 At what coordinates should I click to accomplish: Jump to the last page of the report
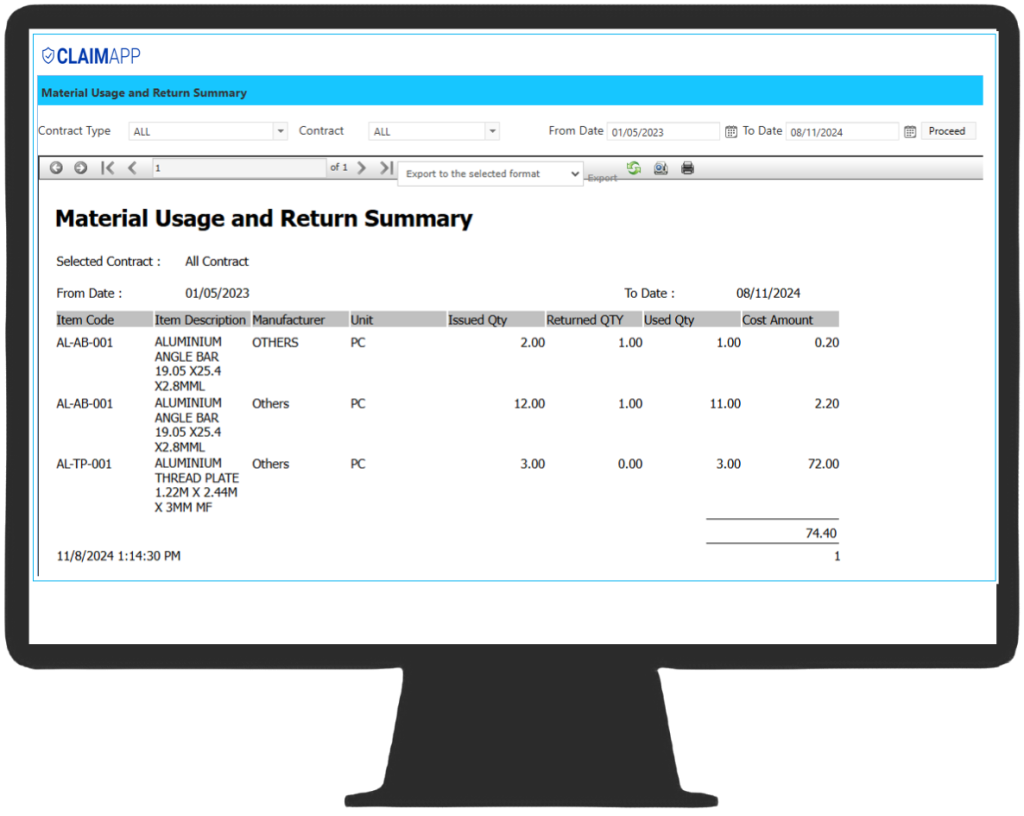click(x=386, y=168)
